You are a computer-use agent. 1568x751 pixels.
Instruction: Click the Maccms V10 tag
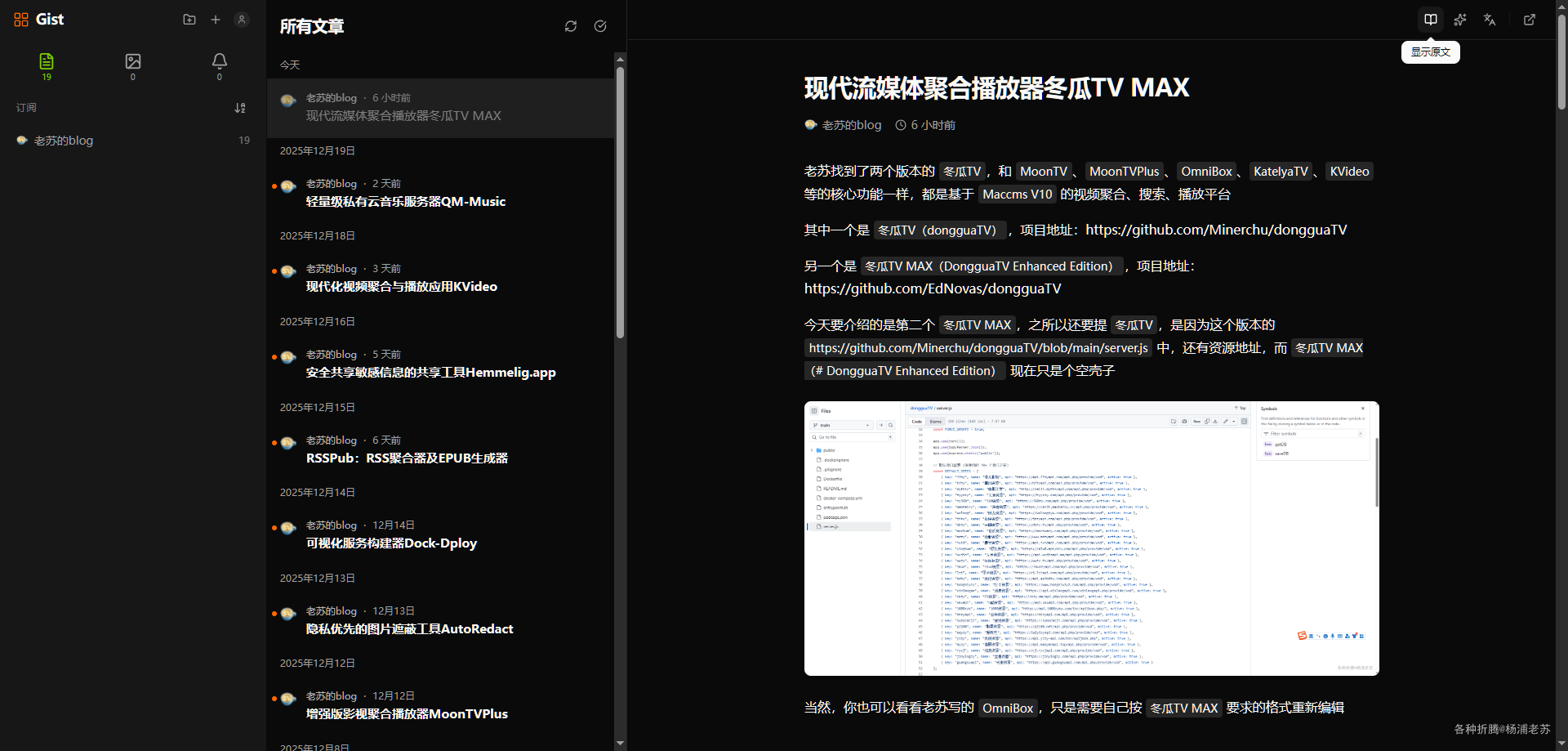pos(1018,194)
